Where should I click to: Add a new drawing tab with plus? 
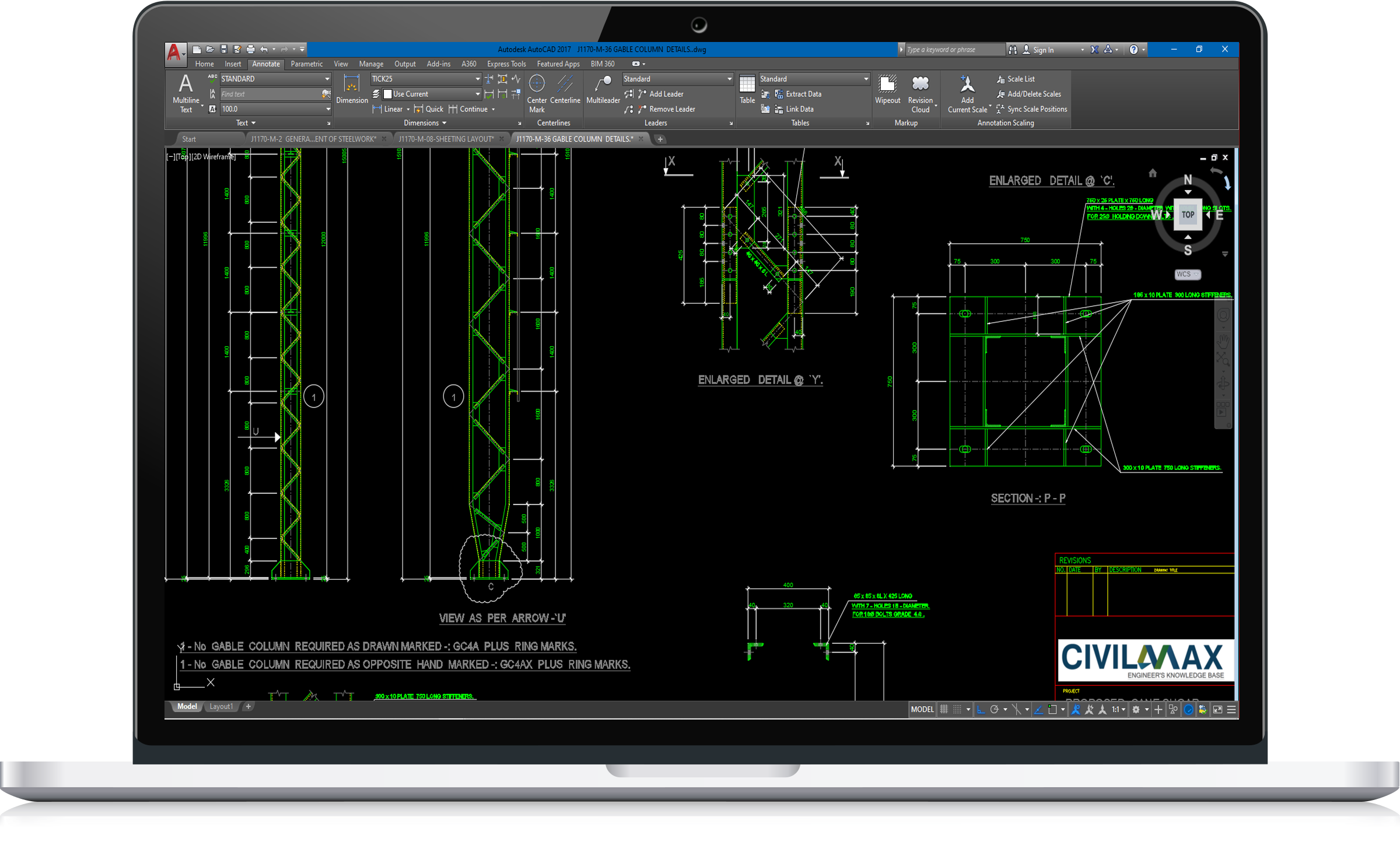click(x=660, y=139)
